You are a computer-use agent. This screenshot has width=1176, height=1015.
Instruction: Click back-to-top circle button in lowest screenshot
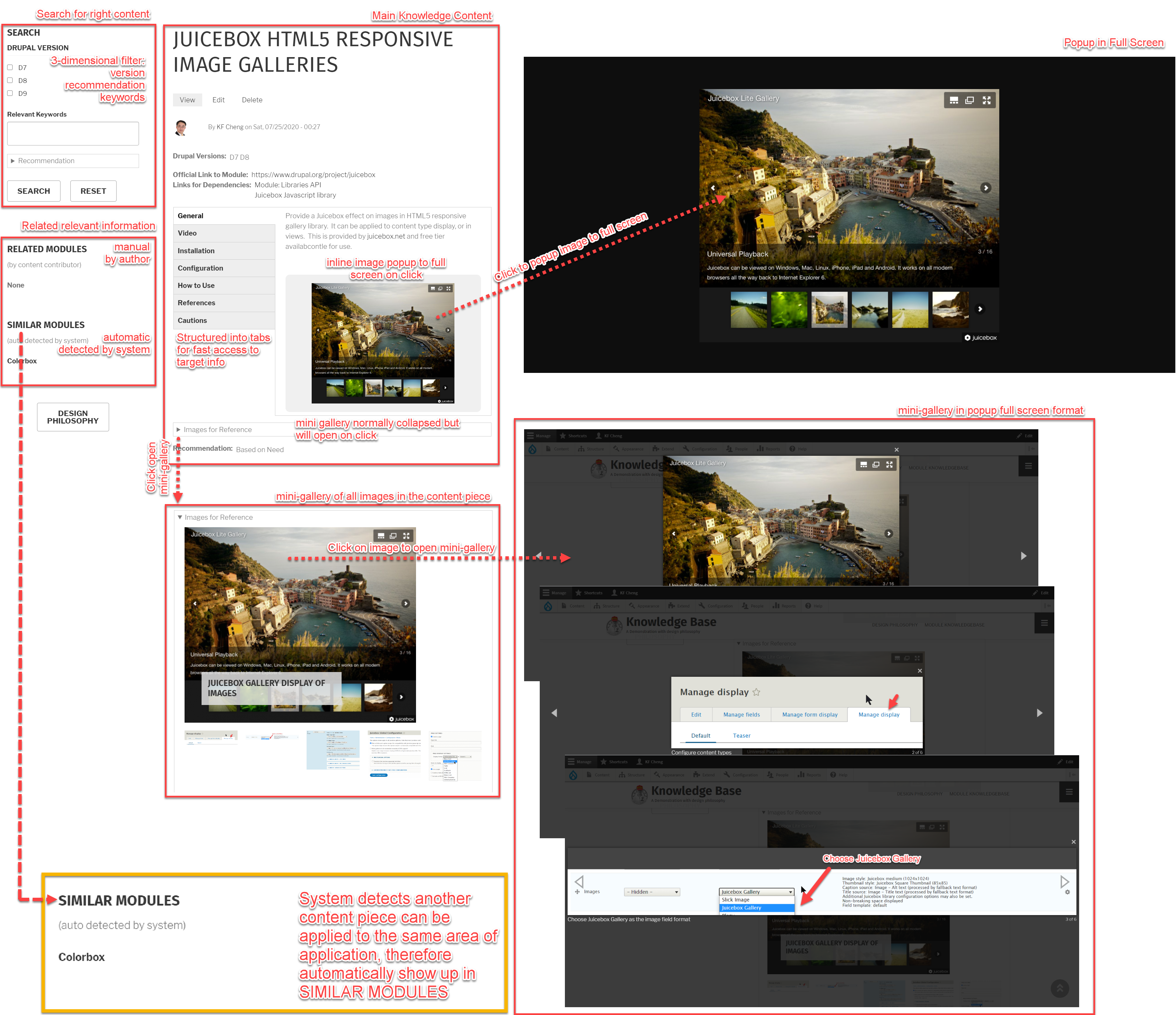[1060, 988]
